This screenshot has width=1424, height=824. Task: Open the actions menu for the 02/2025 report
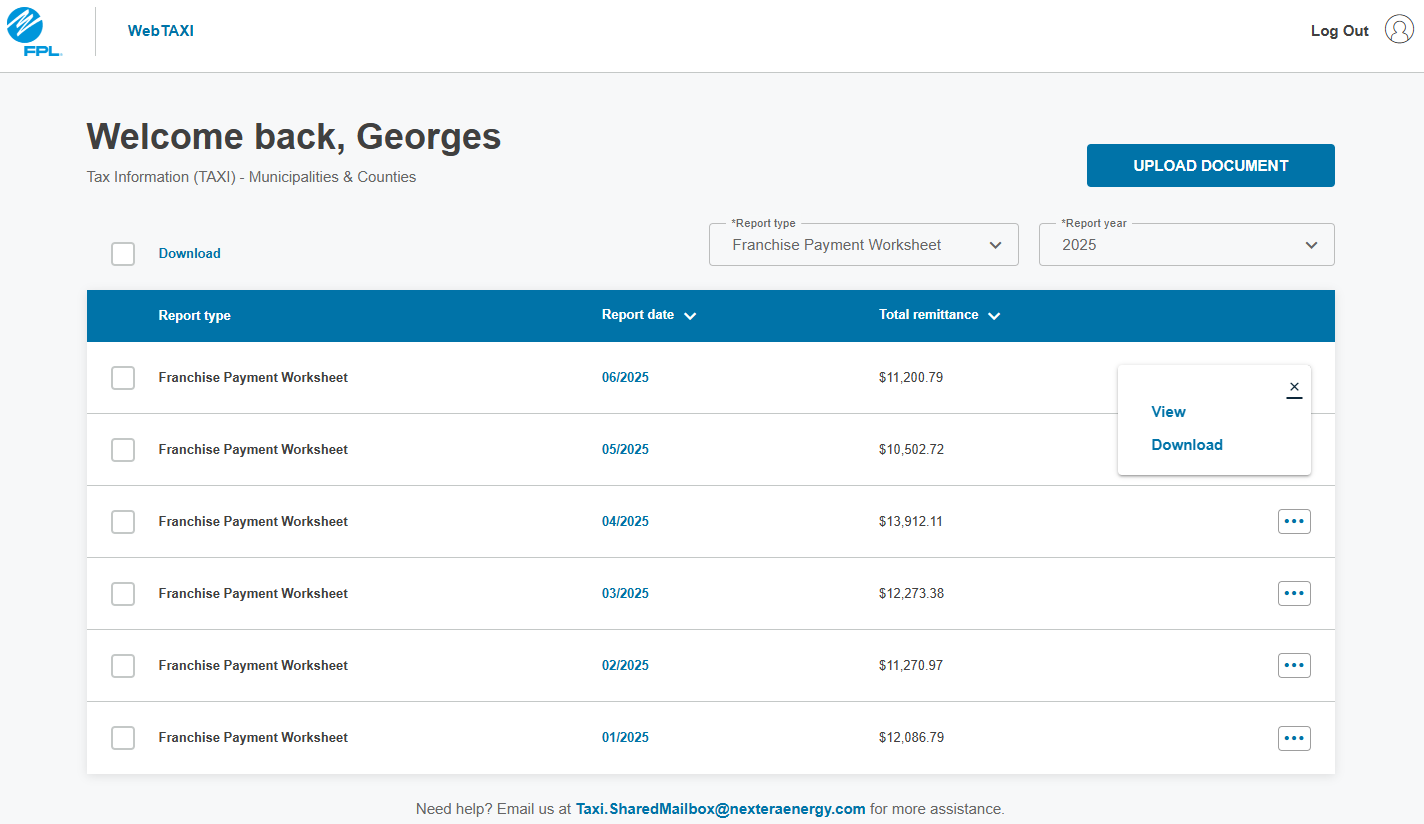coord(1294,665)
